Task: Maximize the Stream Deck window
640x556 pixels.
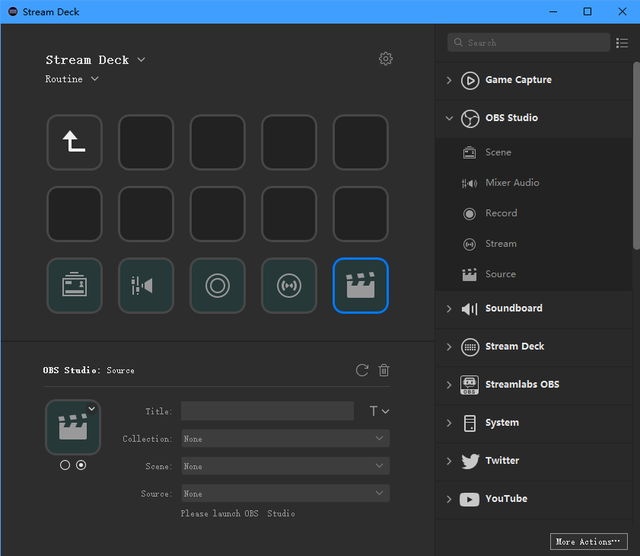Action: 587,11
